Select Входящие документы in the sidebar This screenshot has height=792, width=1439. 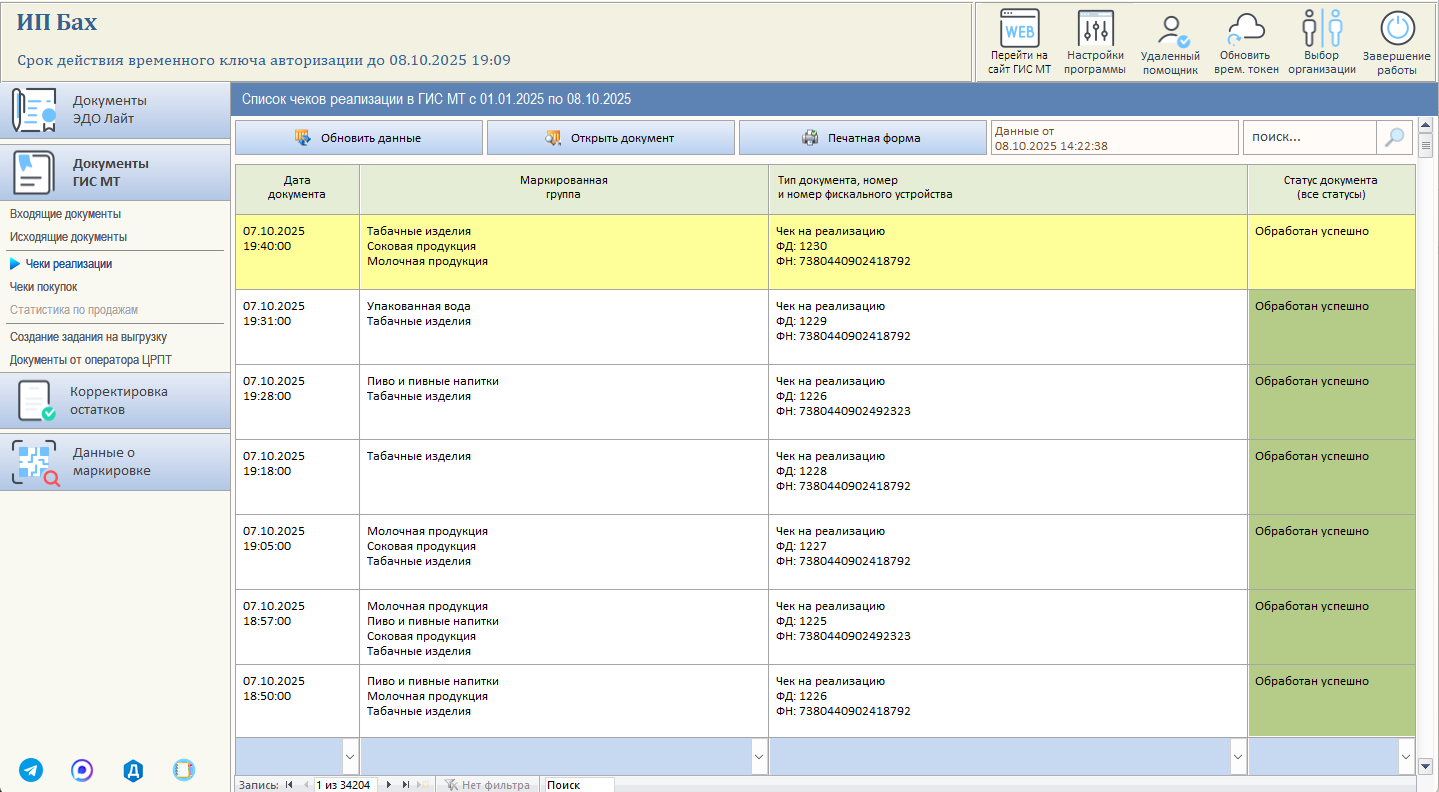coord(65,214)
